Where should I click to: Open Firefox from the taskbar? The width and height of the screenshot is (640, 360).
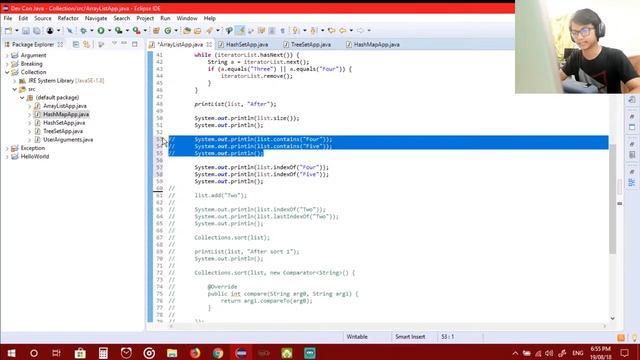point(195,353)
